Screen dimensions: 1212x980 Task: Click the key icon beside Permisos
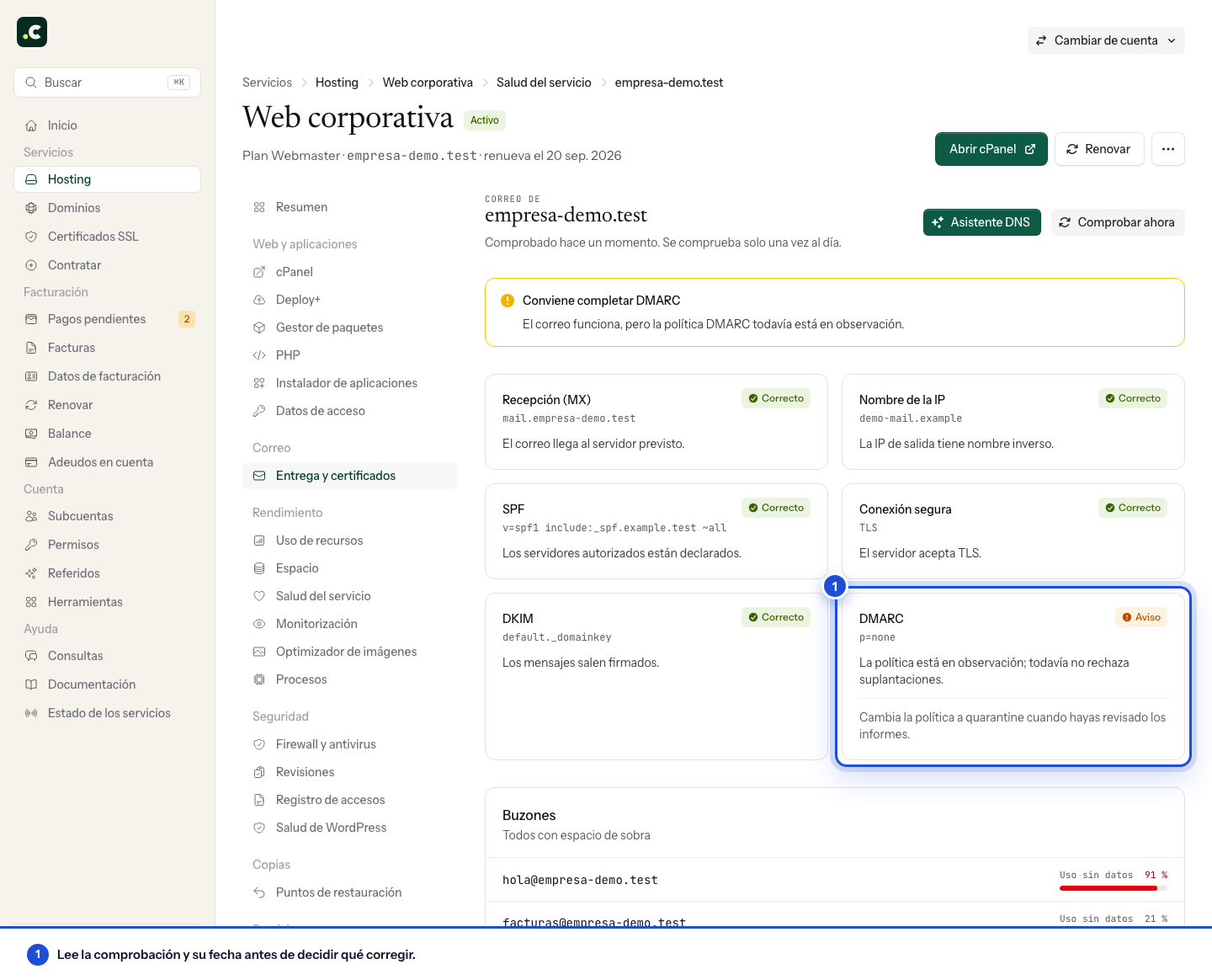coord(31,545)
